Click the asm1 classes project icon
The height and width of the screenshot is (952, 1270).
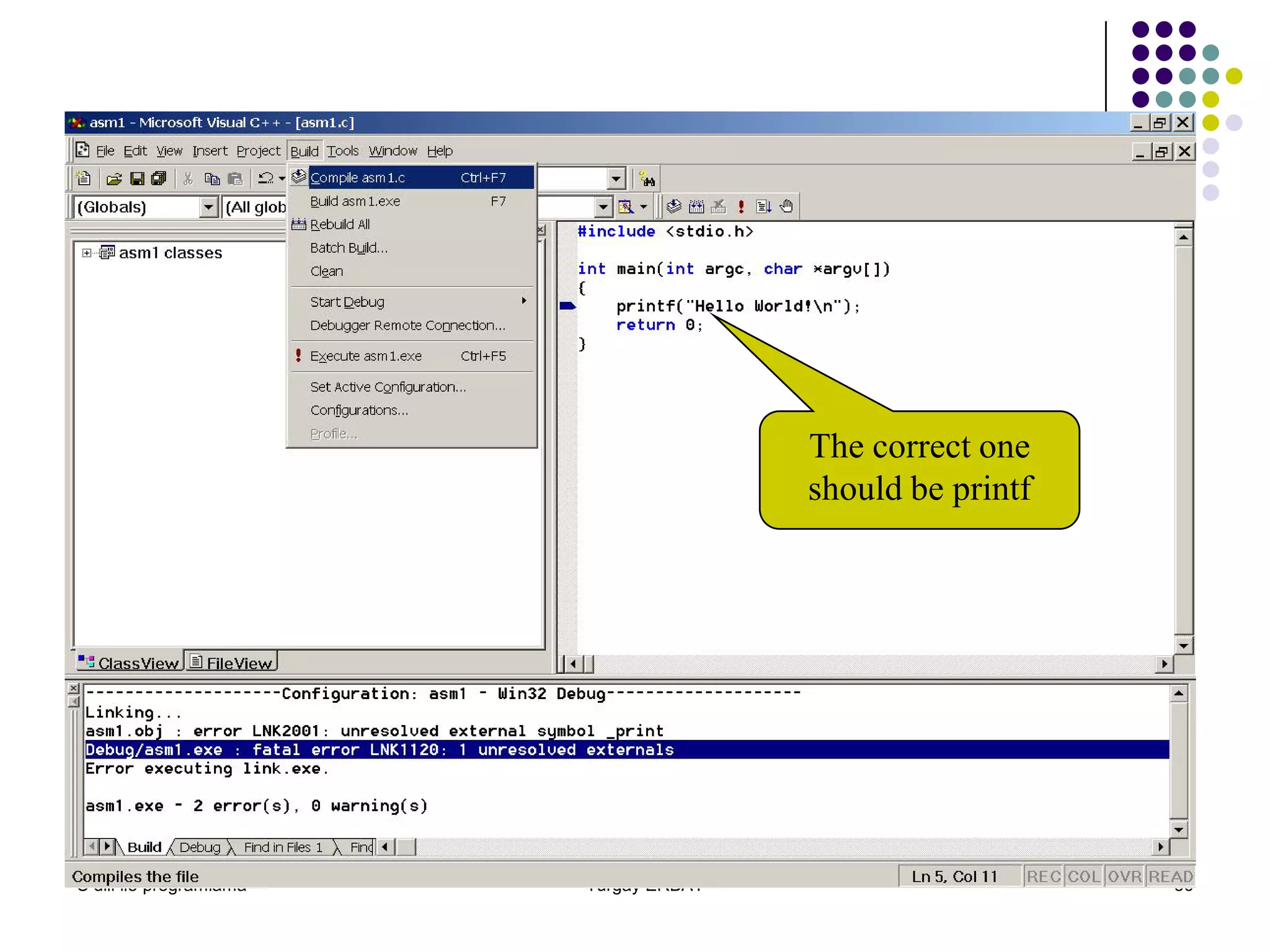pyautogui.click(x=107, y=252)
